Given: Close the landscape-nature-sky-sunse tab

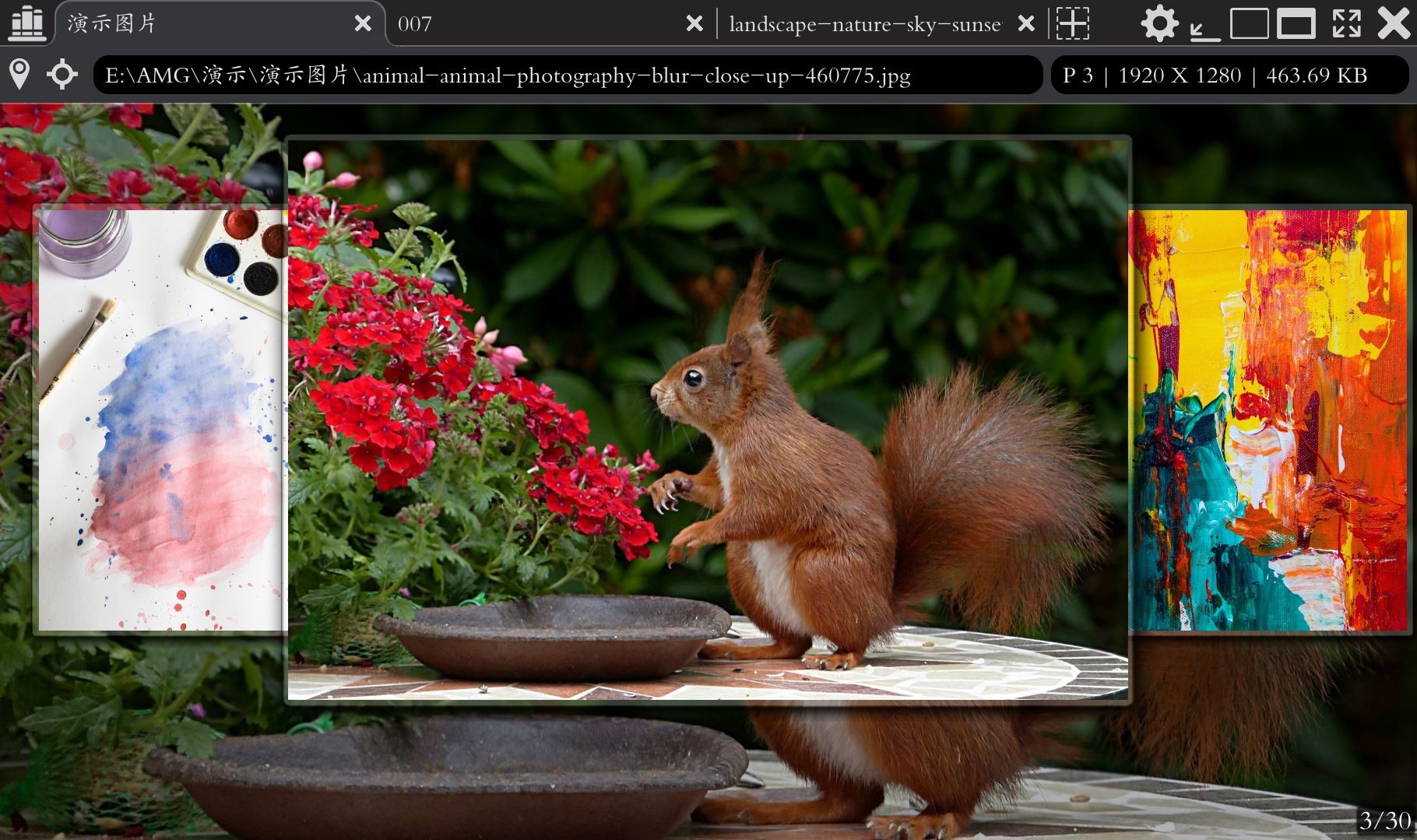Looking at the screenshot, I should [1025, 23].
